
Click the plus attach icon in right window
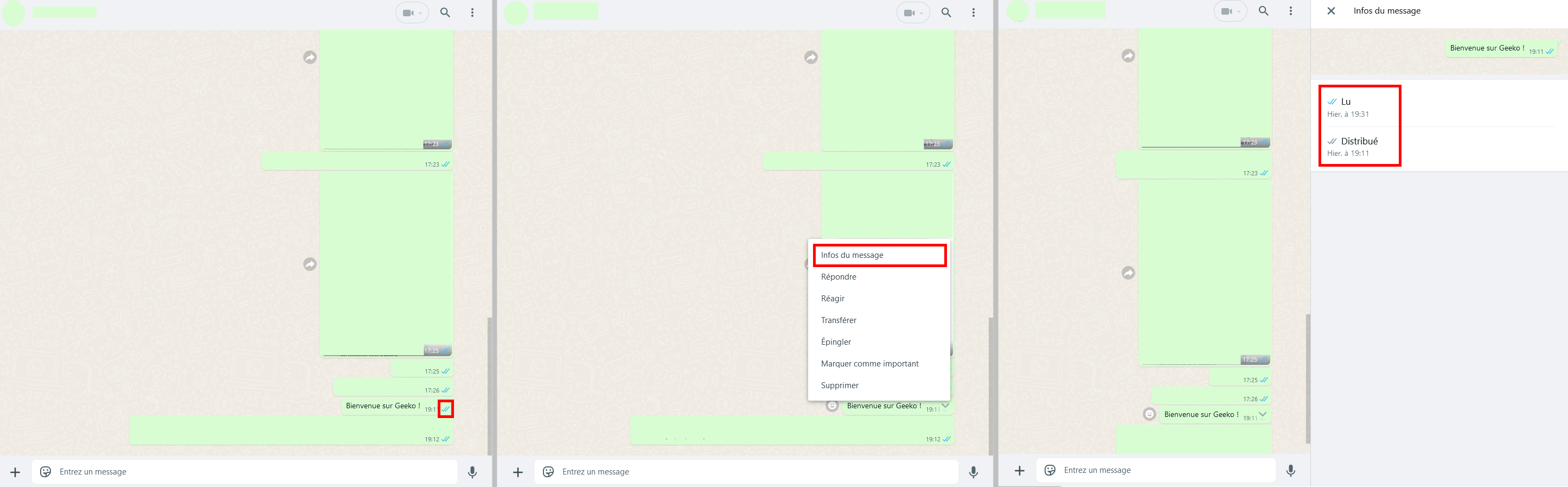click(x=1020, y=470)
